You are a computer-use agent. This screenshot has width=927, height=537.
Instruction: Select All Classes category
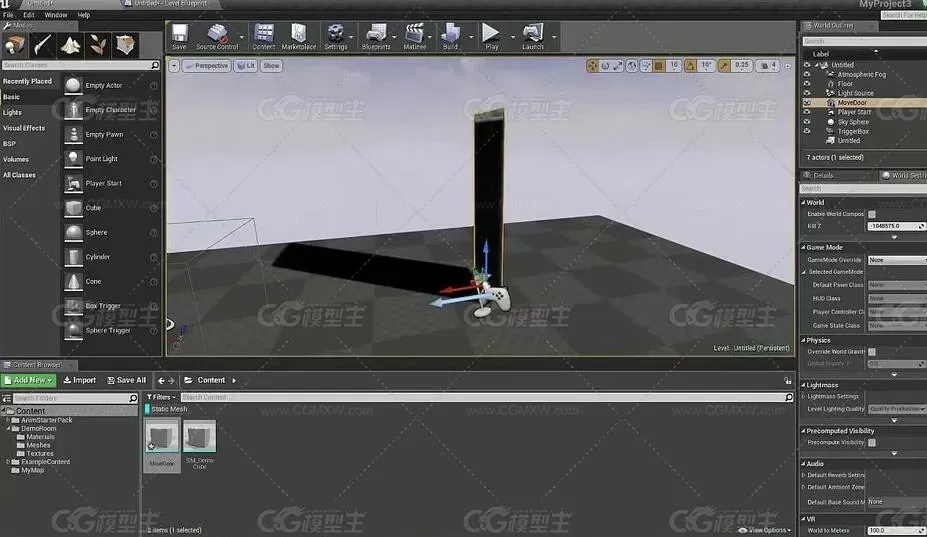click(19, 175)
